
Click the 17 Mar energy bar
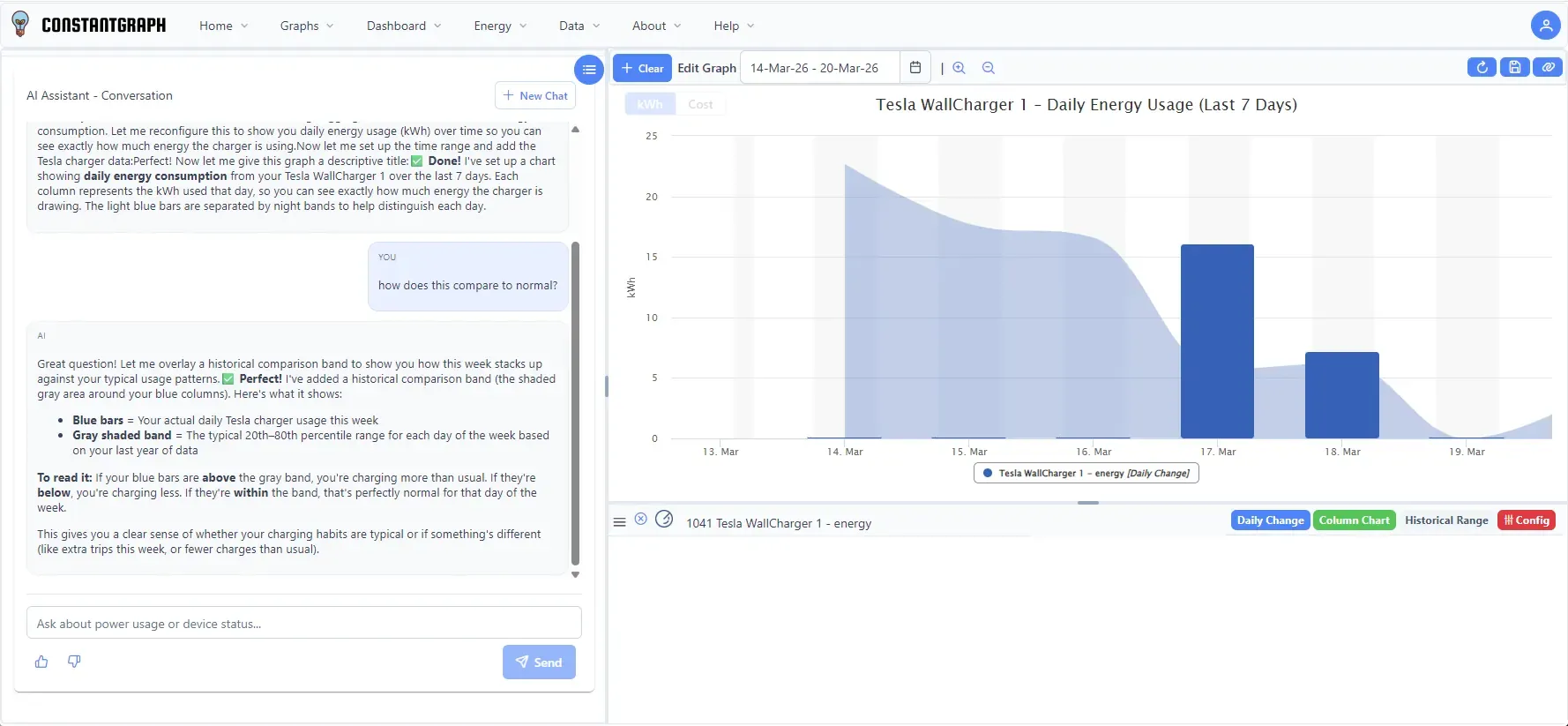coord(1217,341)
